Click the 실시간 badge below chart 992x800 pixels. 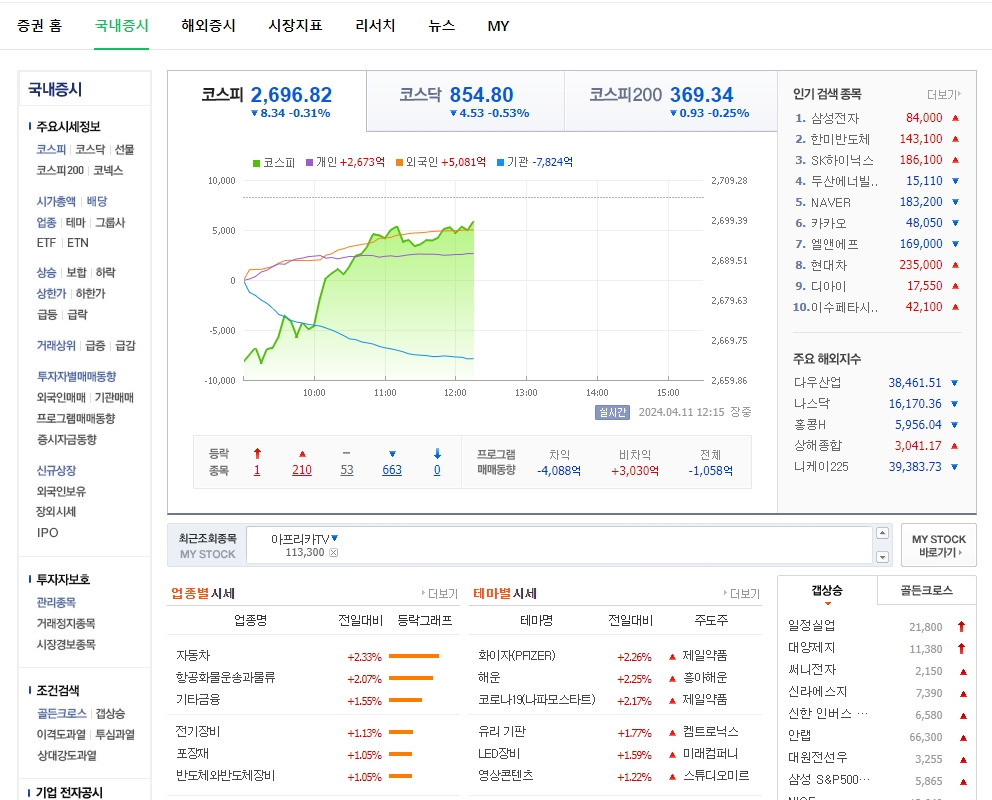[612, 412]
